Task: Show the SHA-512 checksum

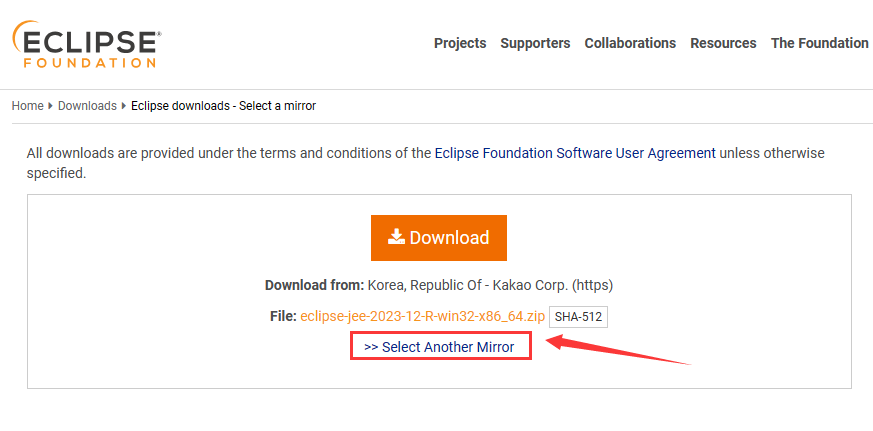Action: point(579,317)
